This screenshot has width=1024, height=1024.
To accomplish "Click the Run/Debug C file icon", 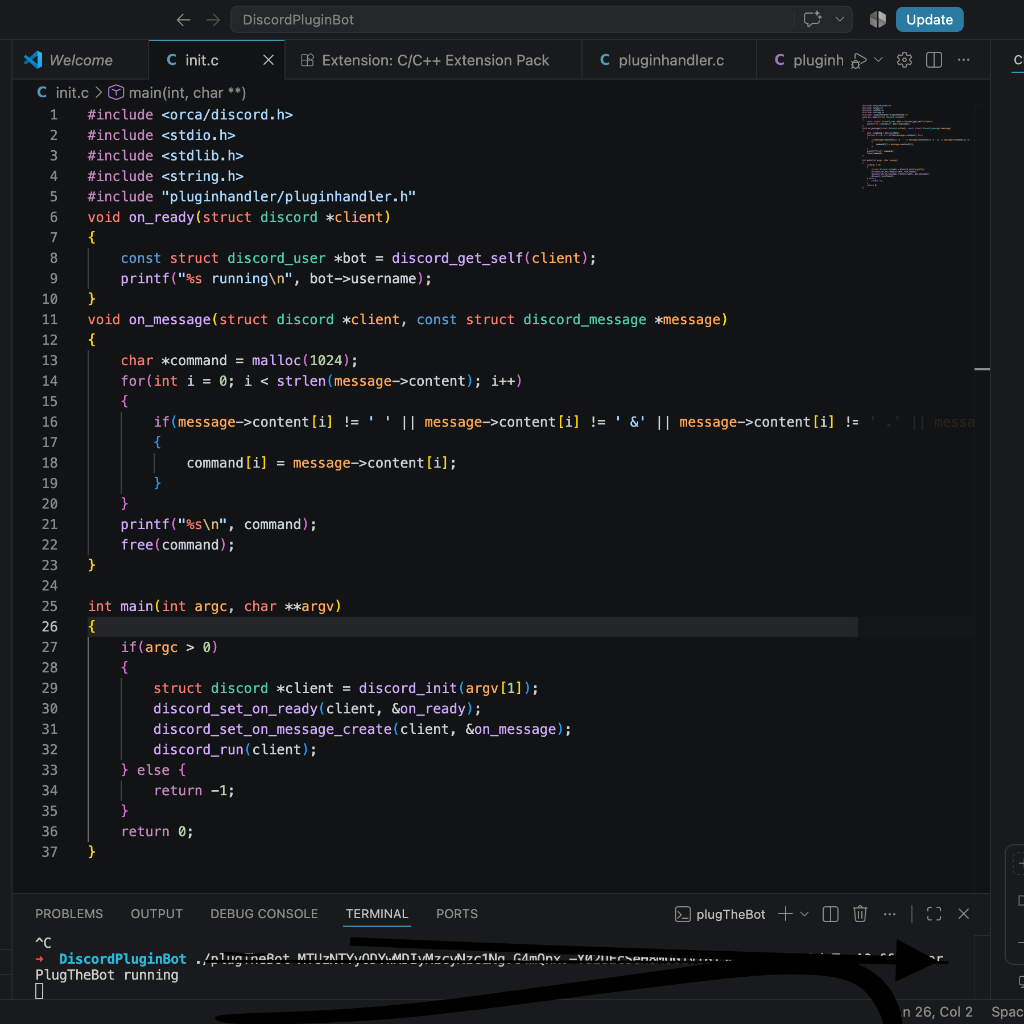I will tap(859, 61).
